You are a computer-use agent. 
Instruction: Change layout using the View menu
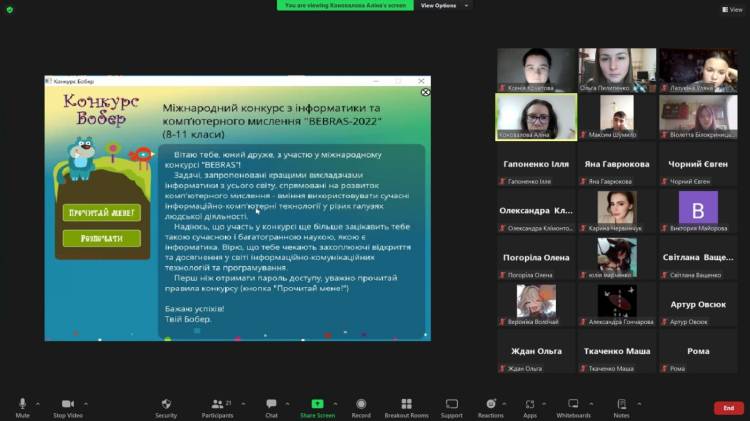tap(733, 9)
